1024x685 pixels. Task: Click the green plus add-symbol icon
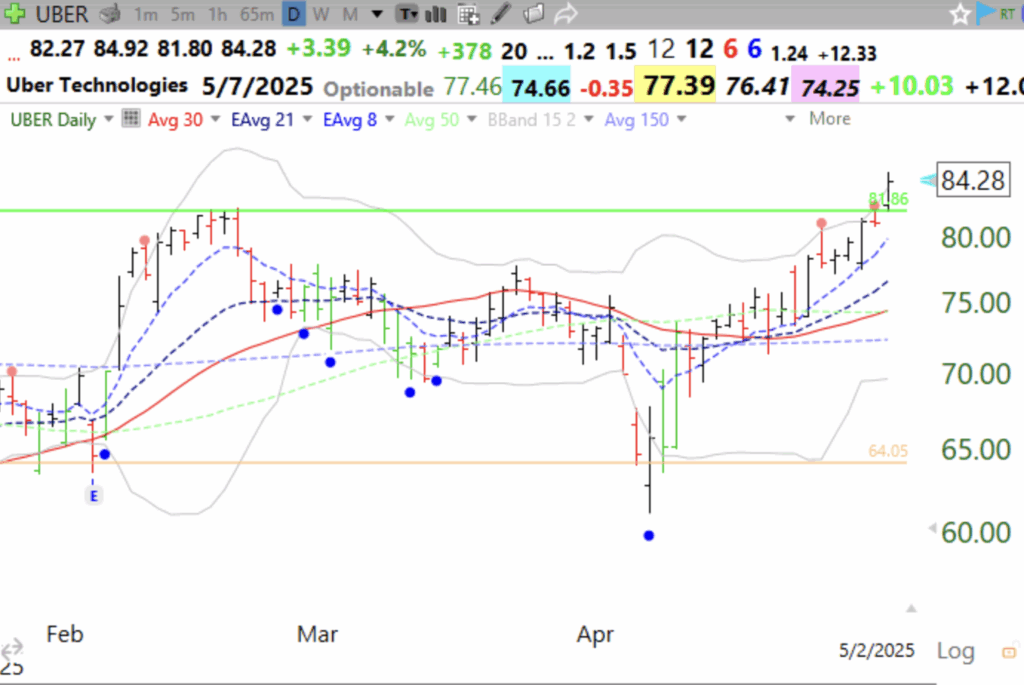pyautogui.click(x=14, y=13)
